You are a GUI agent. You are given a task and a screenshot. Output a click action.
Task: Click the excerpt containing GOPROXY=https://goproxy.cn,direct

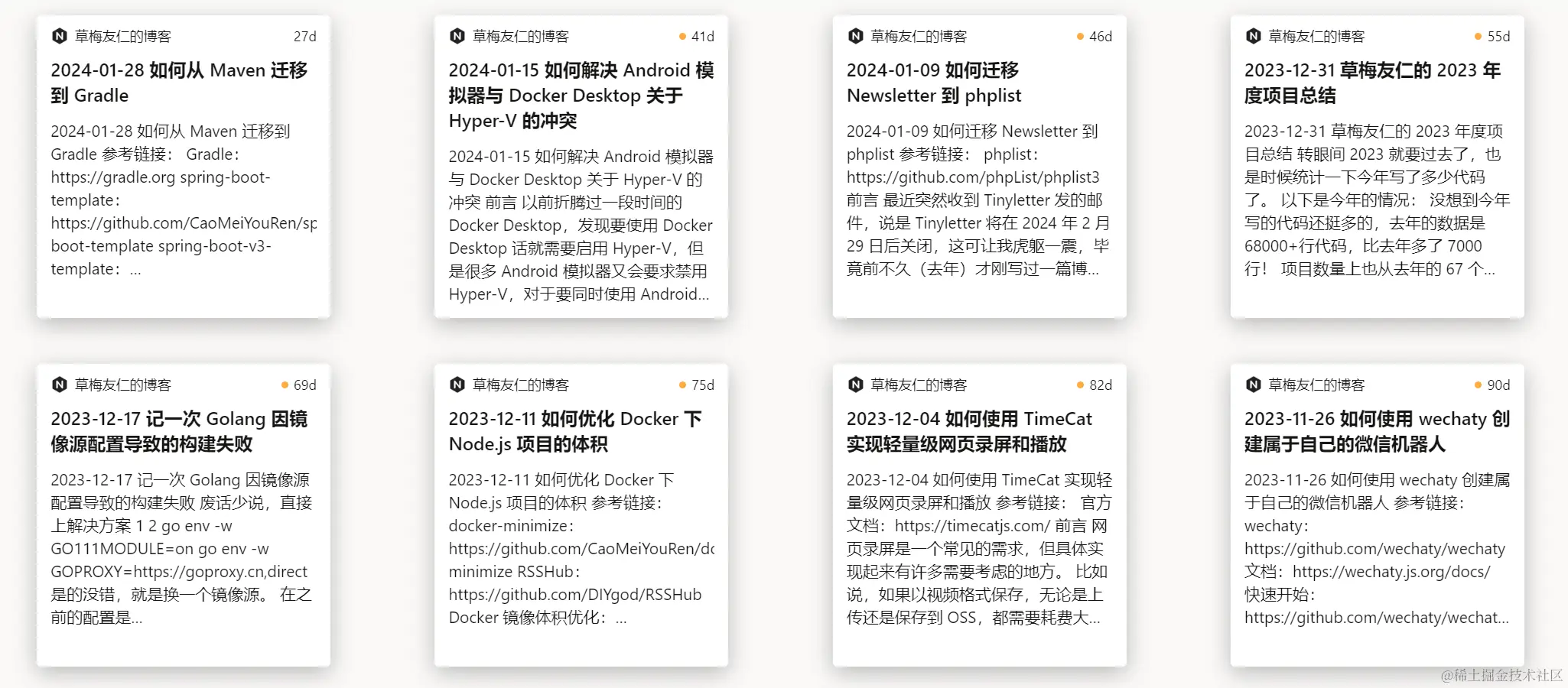[184, 549]
